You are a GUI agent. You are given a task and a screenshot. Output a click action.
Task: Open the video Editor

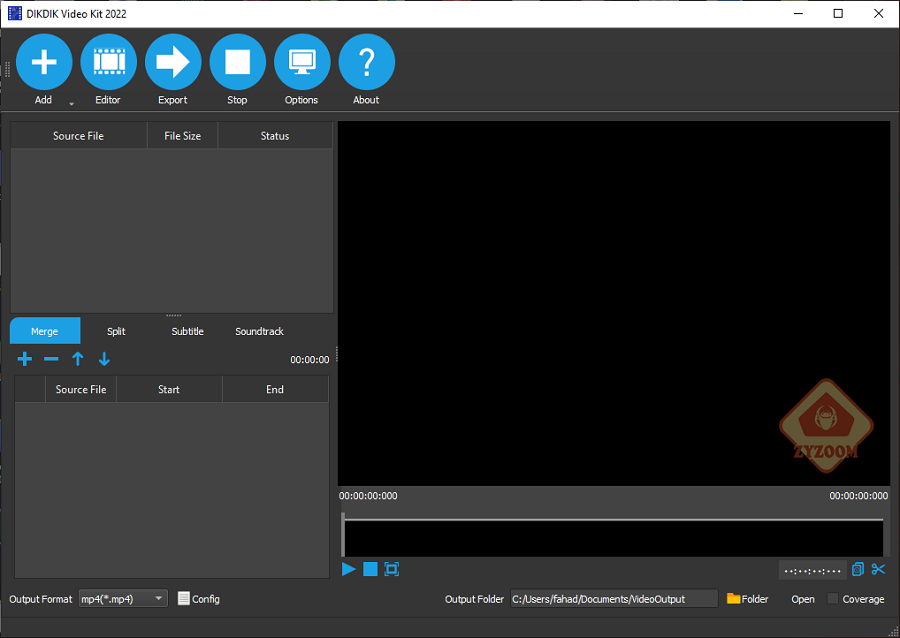click(108, 62)
